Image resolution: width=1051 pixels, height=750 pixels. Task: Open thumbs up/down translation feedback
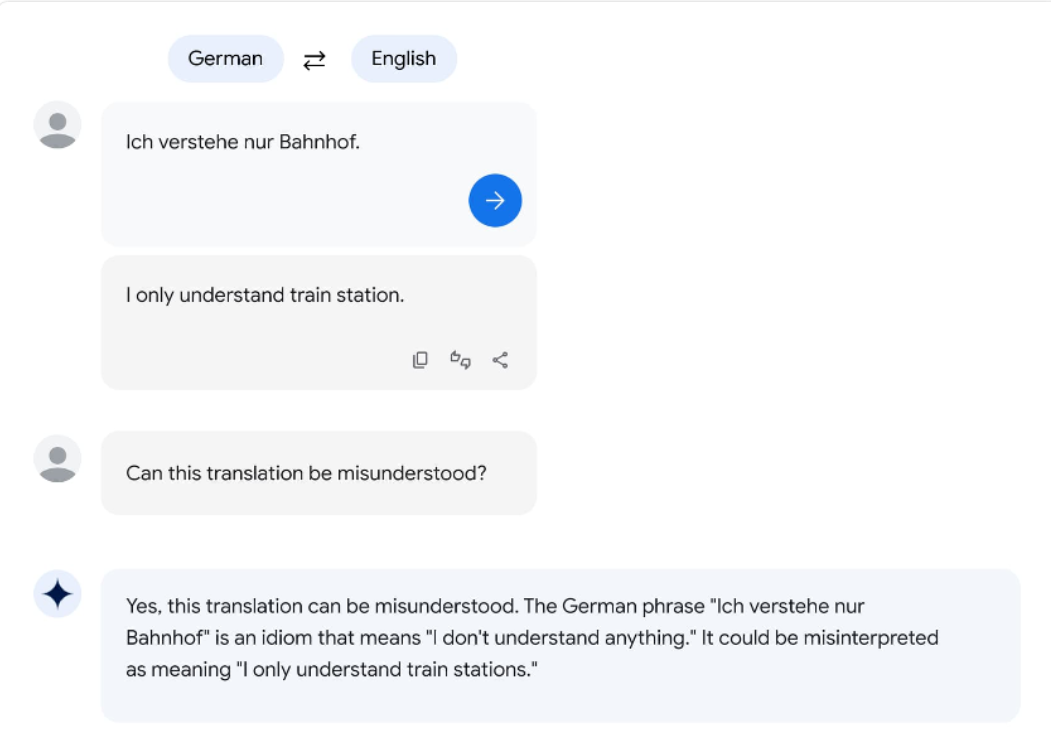(460, 360)
